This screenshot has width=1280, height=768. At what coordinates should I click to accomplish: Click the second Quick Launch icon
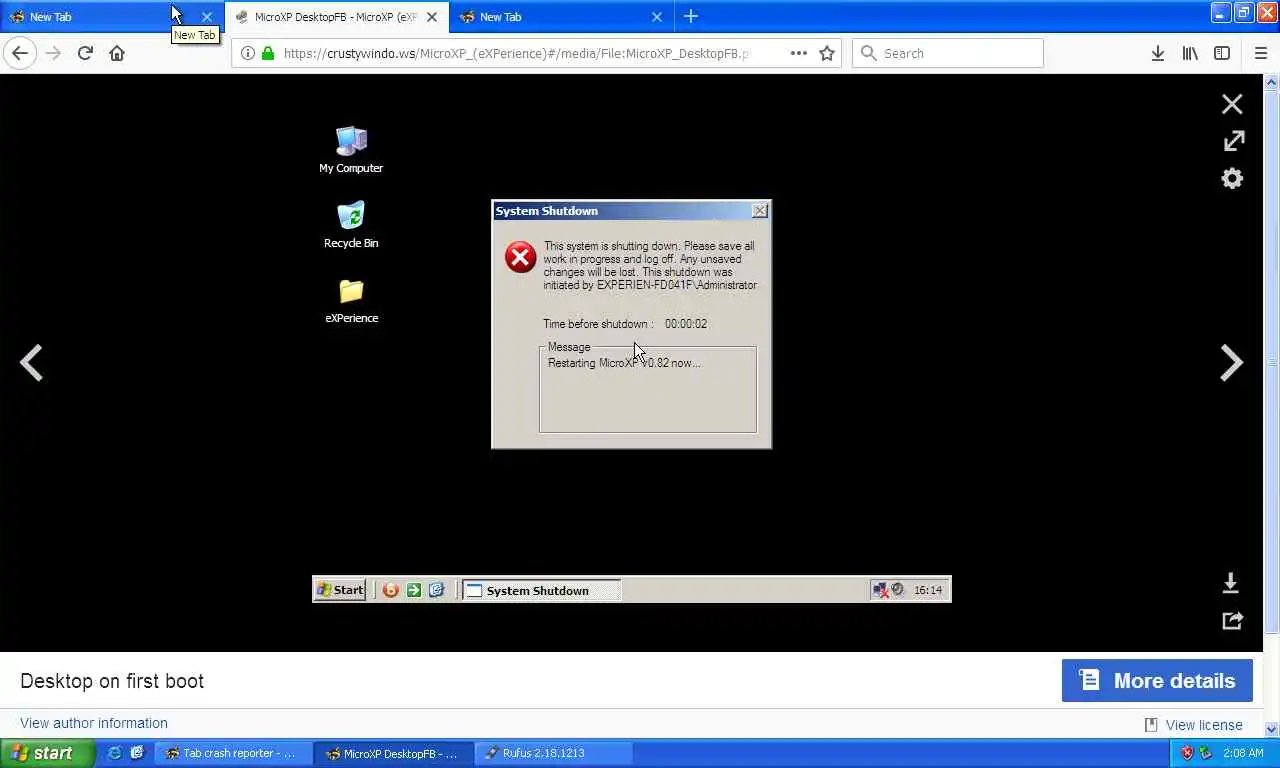(137, 753)
